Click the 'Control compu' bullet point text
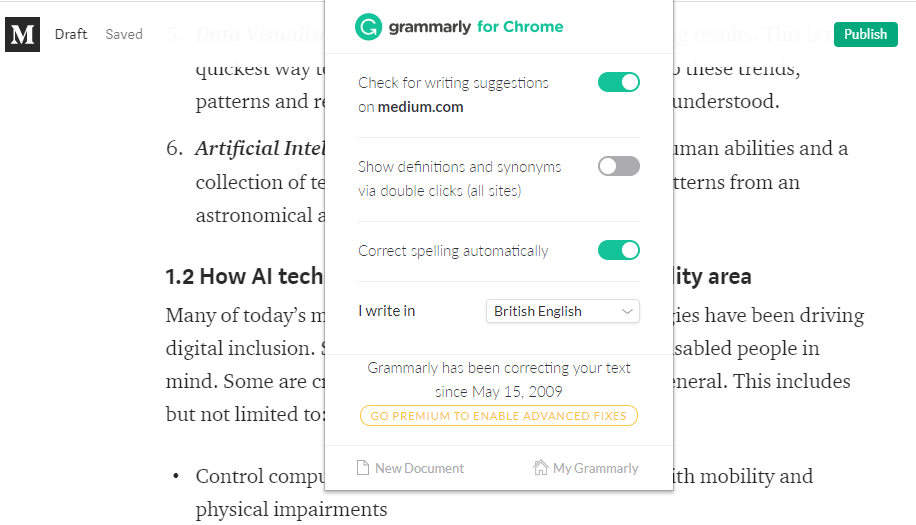 [x=260, y=476]
